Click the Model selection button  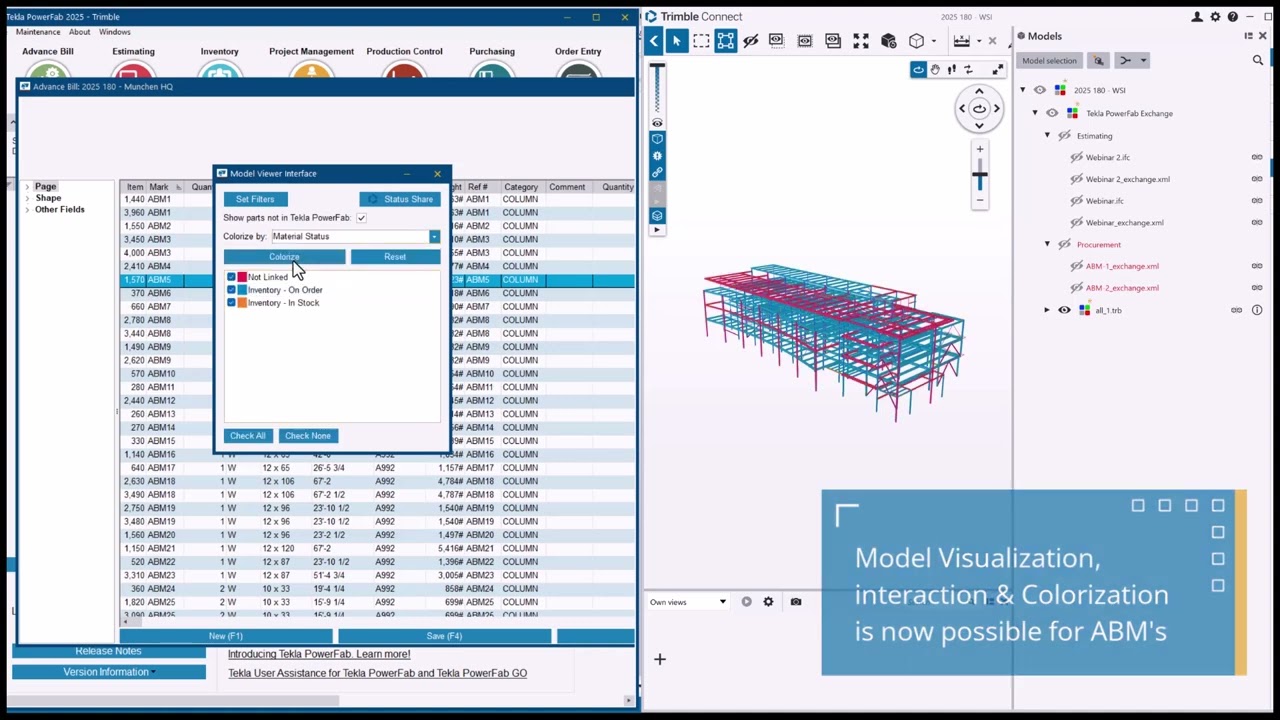coord(1049,61)
